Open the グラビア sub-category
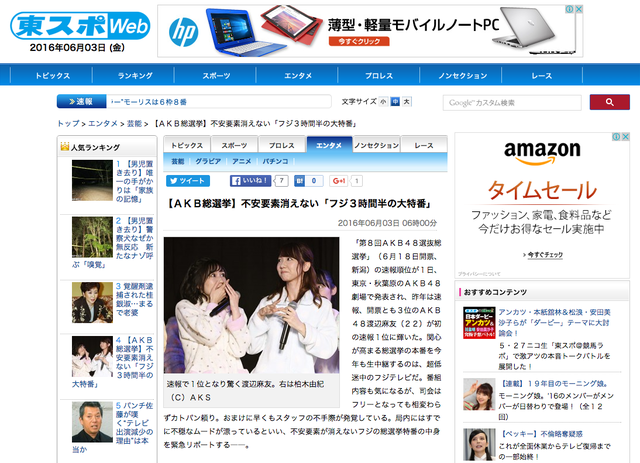The image size is (640, 463). point(208,161)
